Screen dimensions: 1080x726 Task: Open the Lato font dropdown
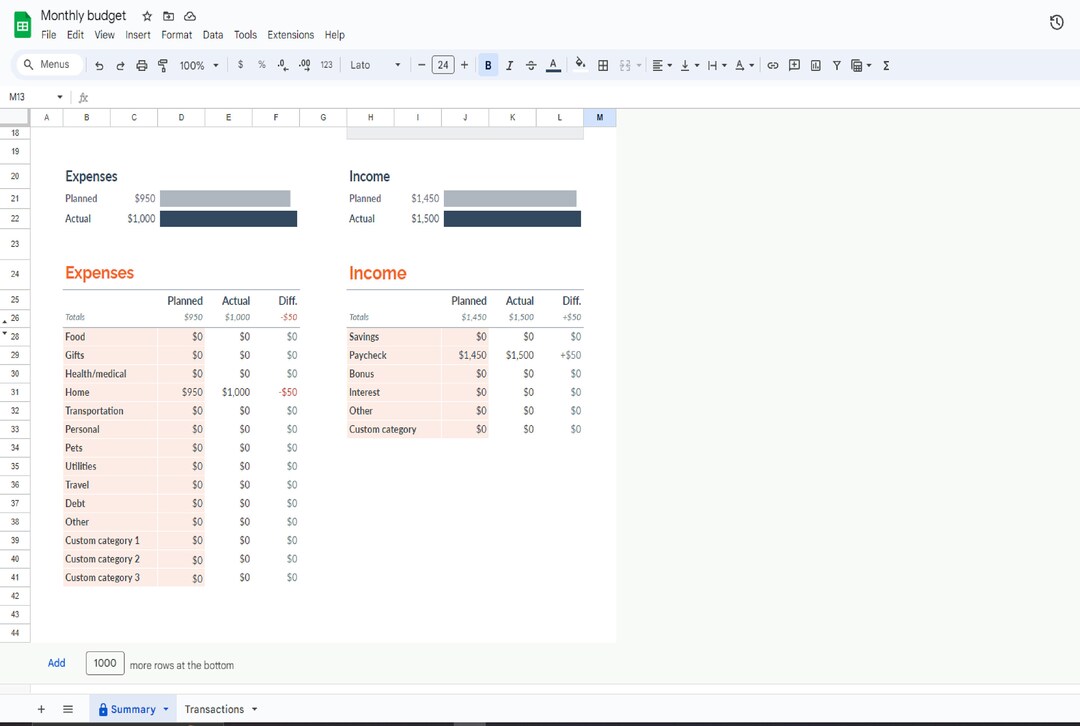point(375,65)
